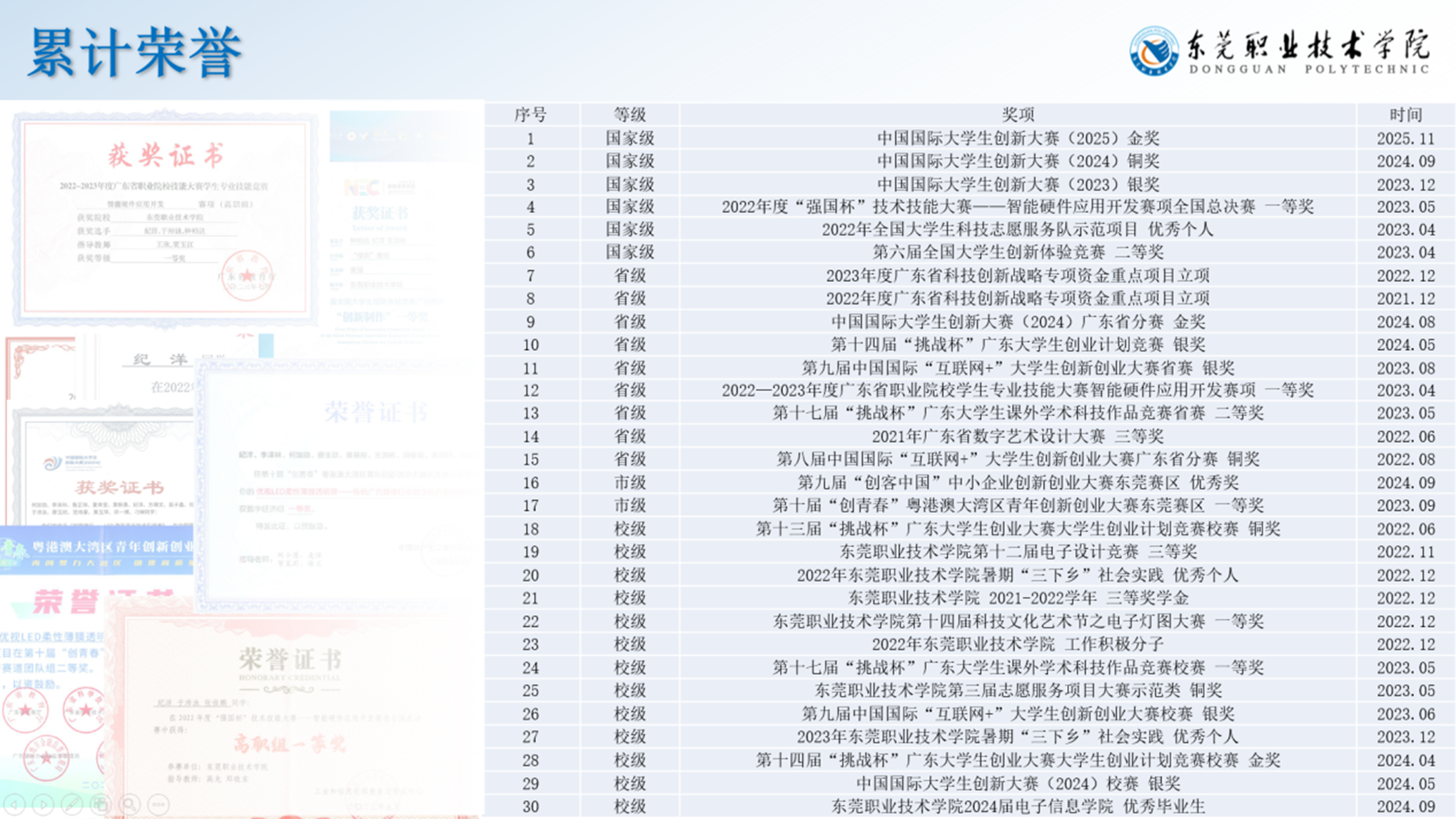Click the 序号 column header
The image size is (1456, 819).
click(530, 114)
